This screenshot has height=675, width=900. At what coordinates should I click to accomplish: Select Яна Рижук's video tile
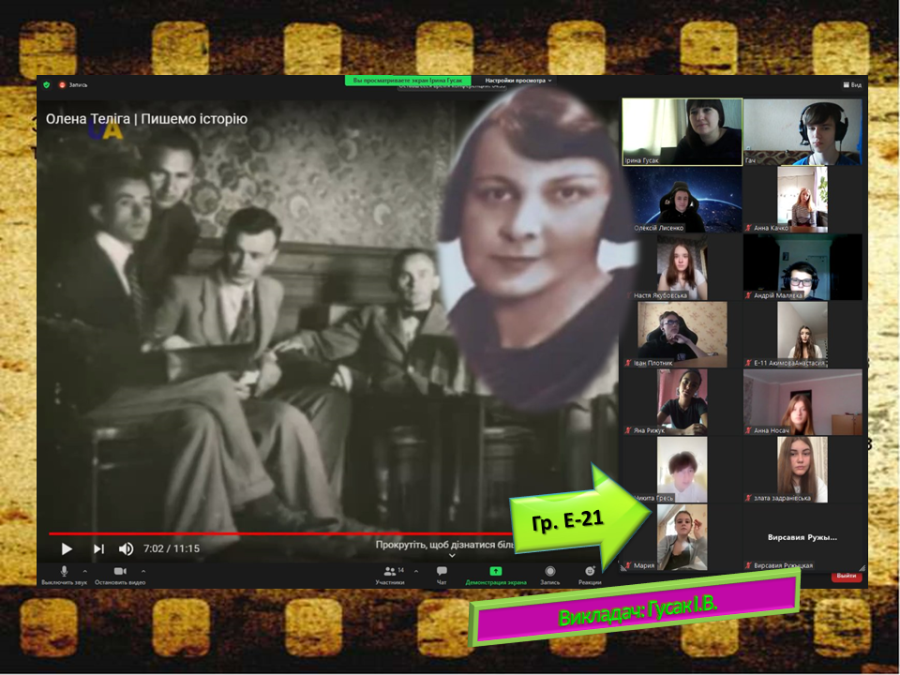(682, 402)
